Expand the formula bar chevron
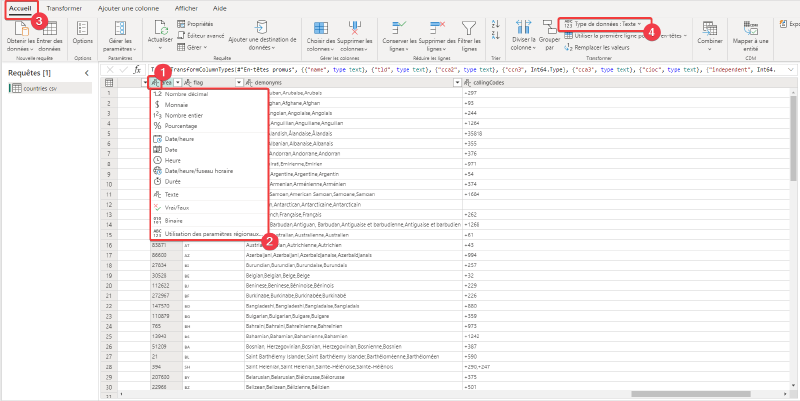This screenshot has width=800, height=401. pyautogui.click(x=791, y=70)
